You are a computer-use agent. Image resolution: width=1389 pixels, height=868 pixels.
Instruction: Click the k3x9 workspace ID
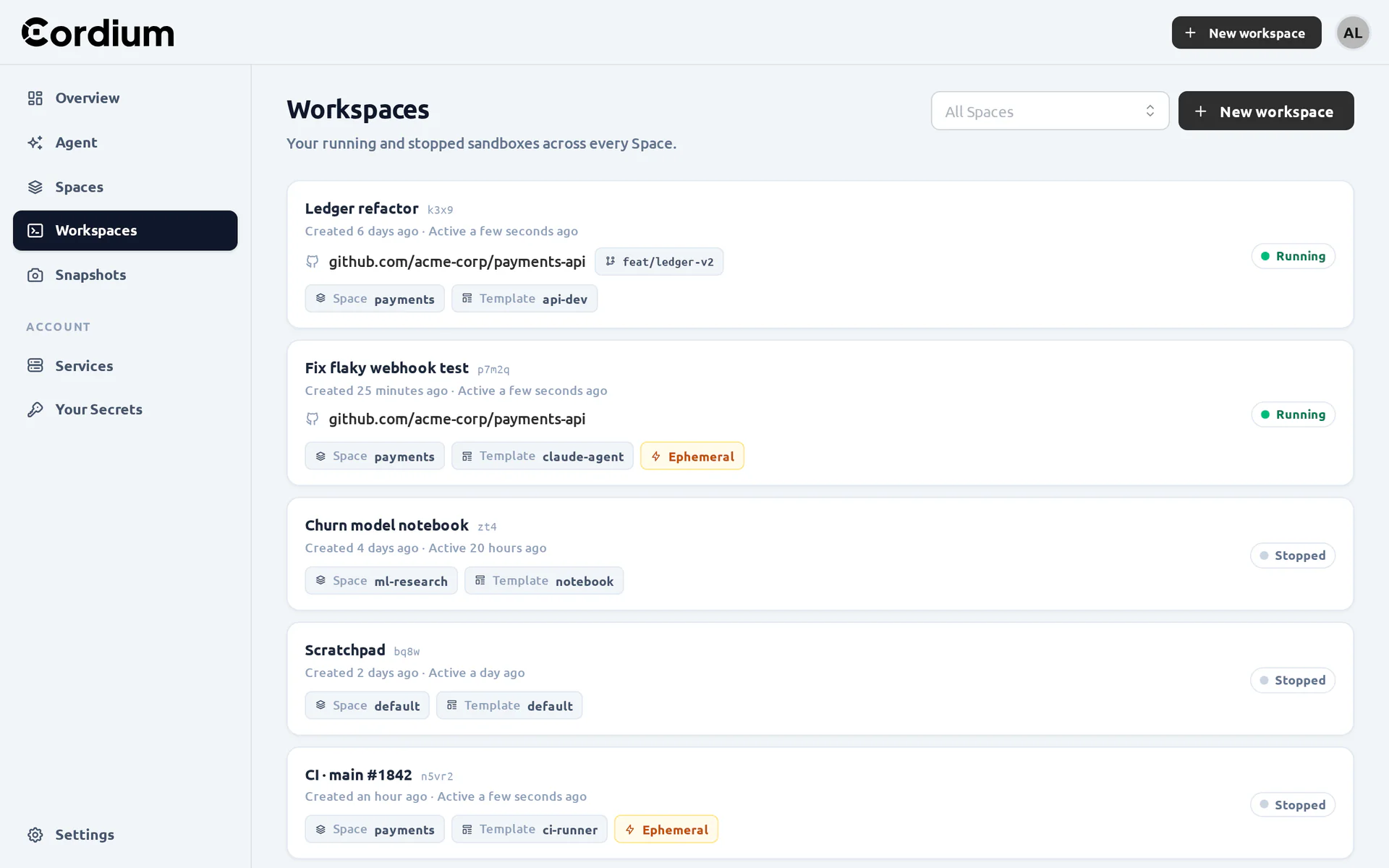[440, 210]
